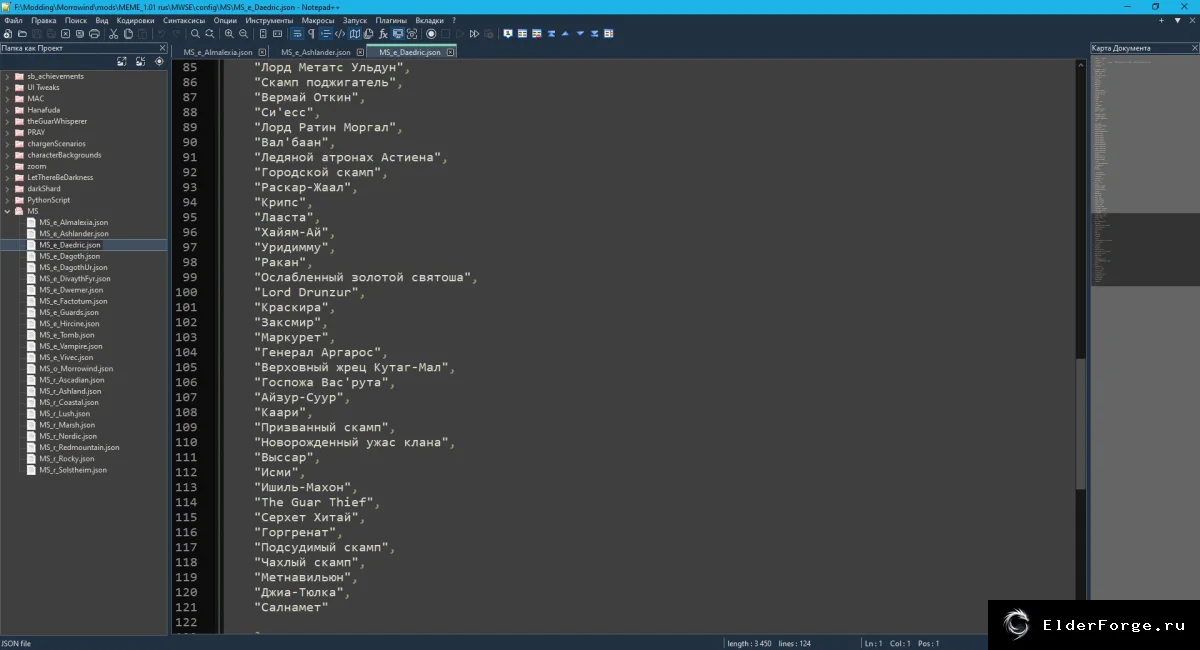Viewport: 1200px width, 650px height.
Task: Expand the sb_achievements folder
Action: point(7,76)
